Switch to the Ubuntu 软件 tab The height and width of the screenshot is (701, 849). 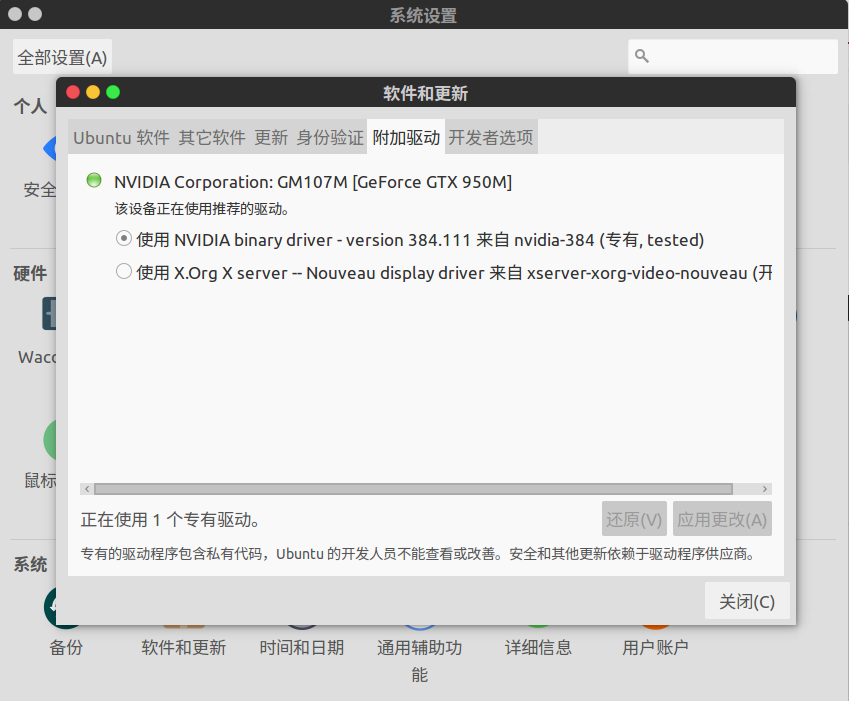tap(121, 137)
